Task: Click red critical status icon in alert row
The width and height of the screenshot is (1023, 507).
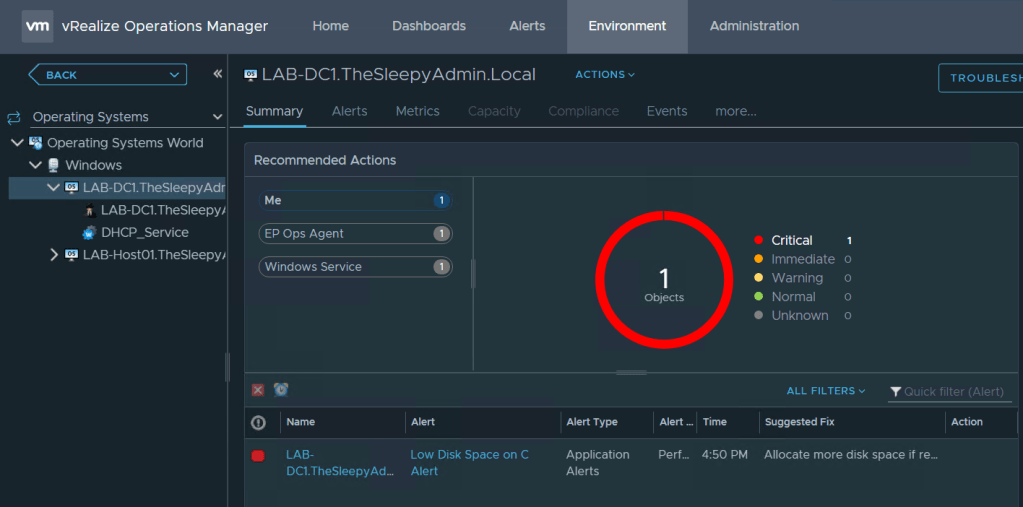Action: click(258, 456)
